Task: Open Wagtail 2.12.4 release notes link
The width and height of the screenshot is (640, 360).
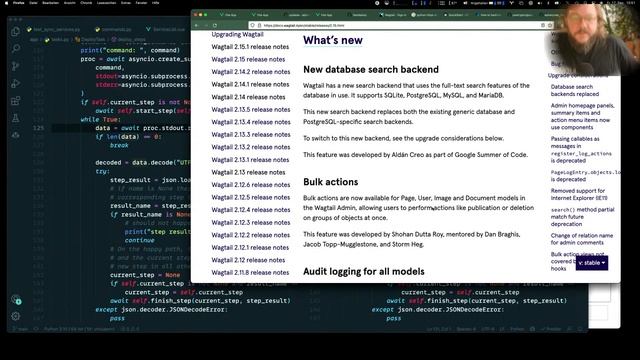Action: click(251, 210)
